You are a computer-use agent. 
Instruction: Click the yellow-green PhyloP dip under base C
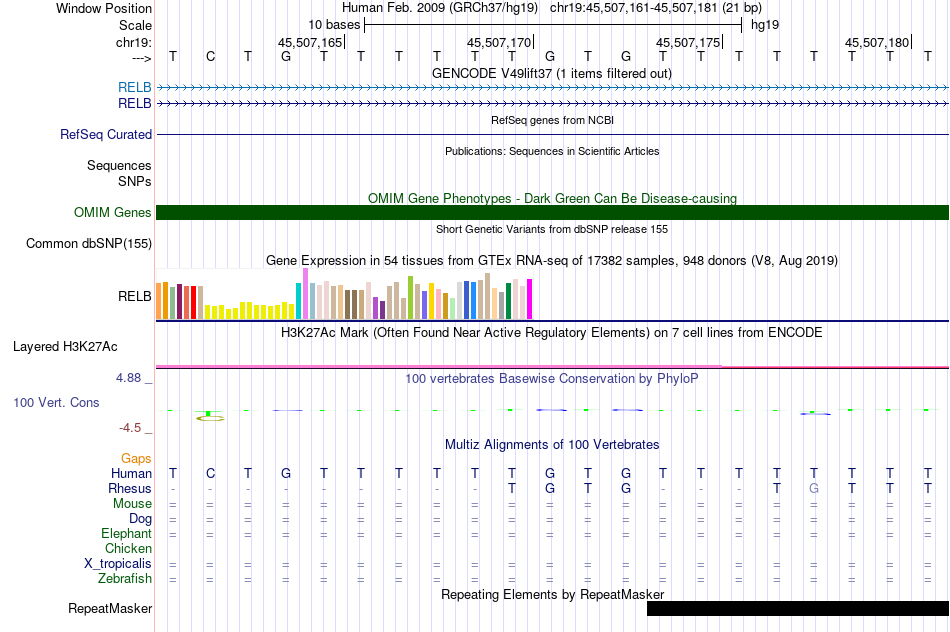[210, 416]
